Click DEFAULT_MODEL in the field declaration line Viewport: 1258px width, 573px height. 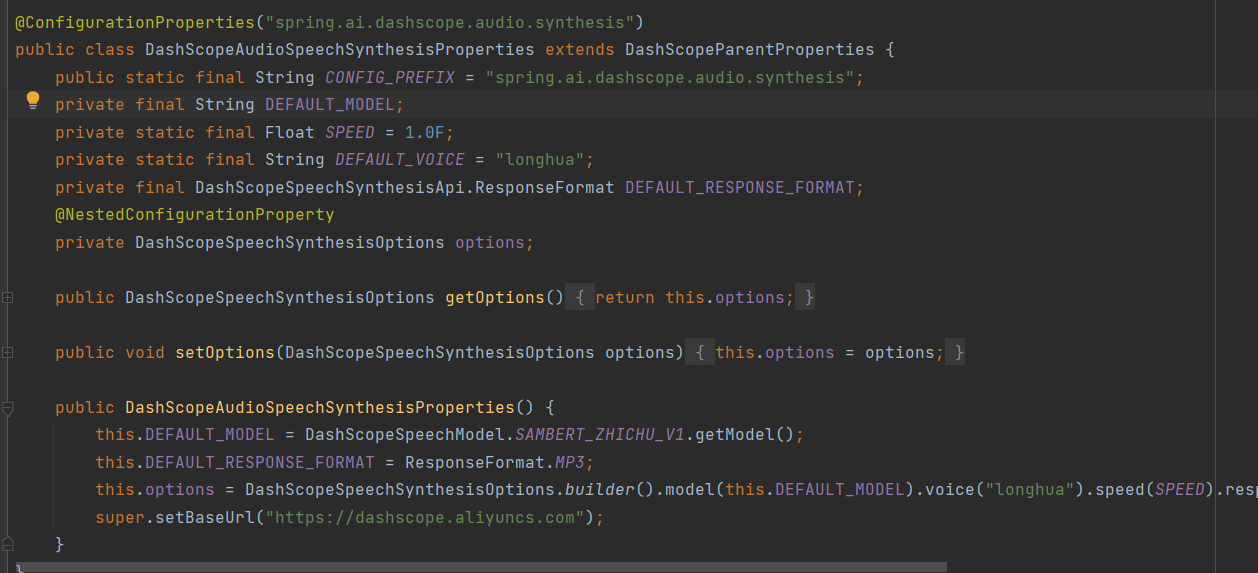(x=330, y=104)
